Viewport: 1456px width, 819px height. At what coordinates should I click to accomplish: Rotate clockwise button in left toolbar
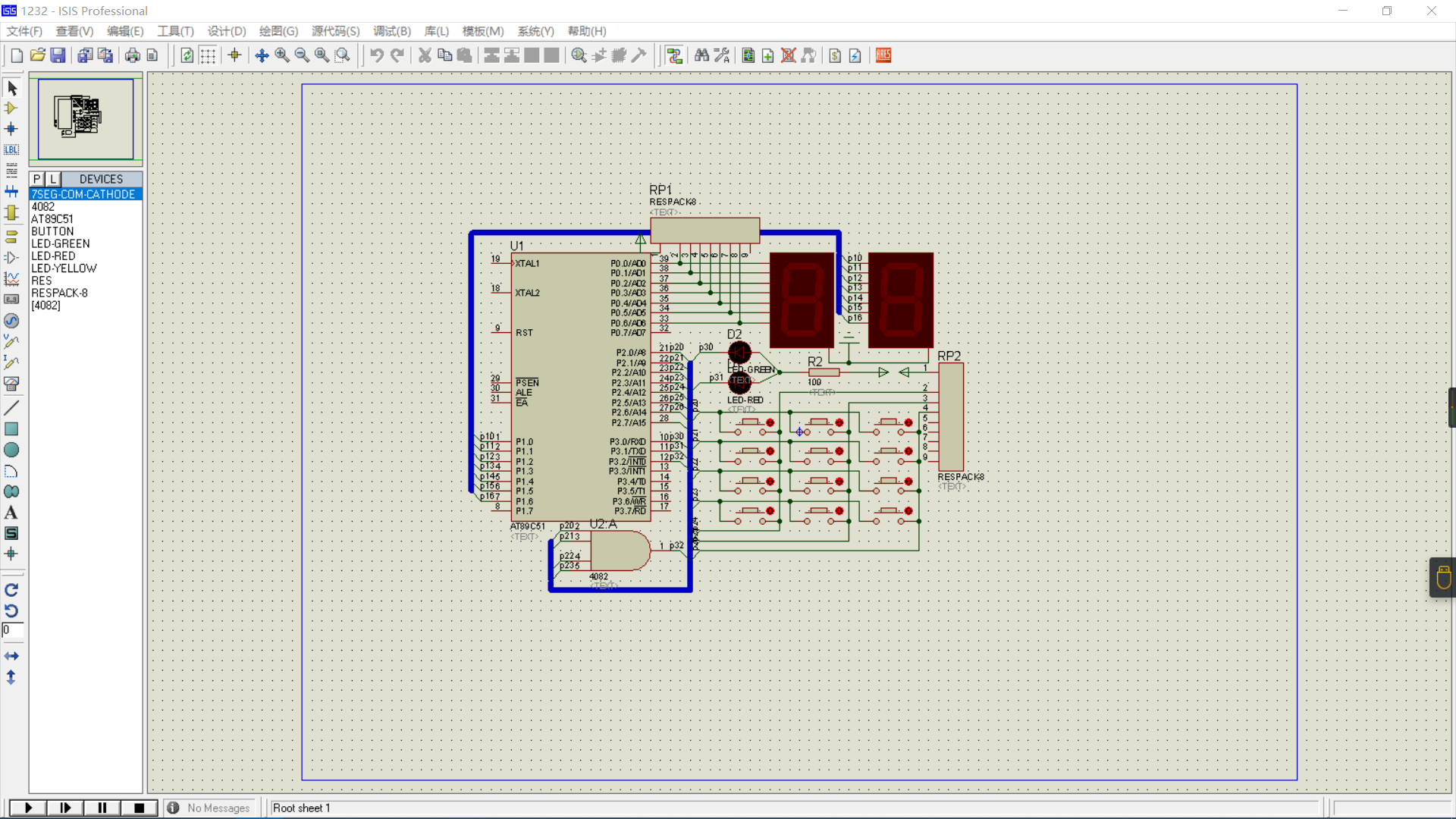(x=11, y=590)
